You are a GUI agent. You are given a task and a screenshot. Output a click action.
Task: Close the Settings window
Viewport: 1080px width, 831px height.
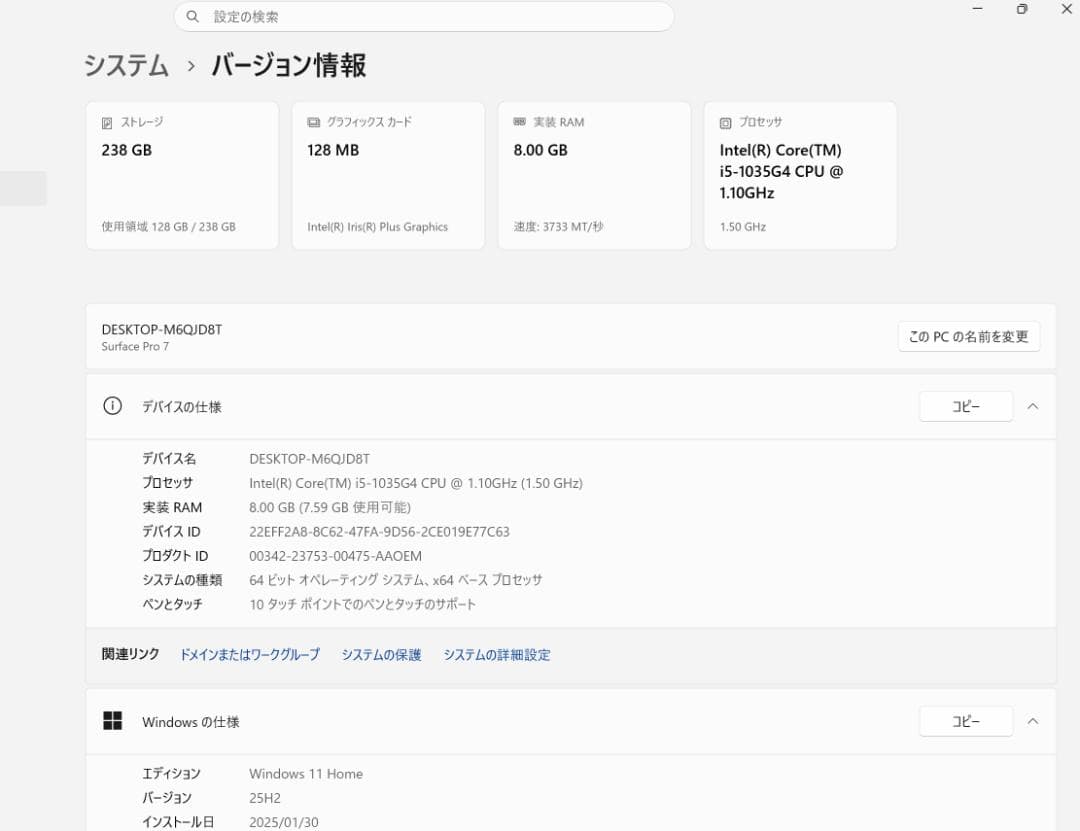pyautogui.click(x=1066, y=9)
